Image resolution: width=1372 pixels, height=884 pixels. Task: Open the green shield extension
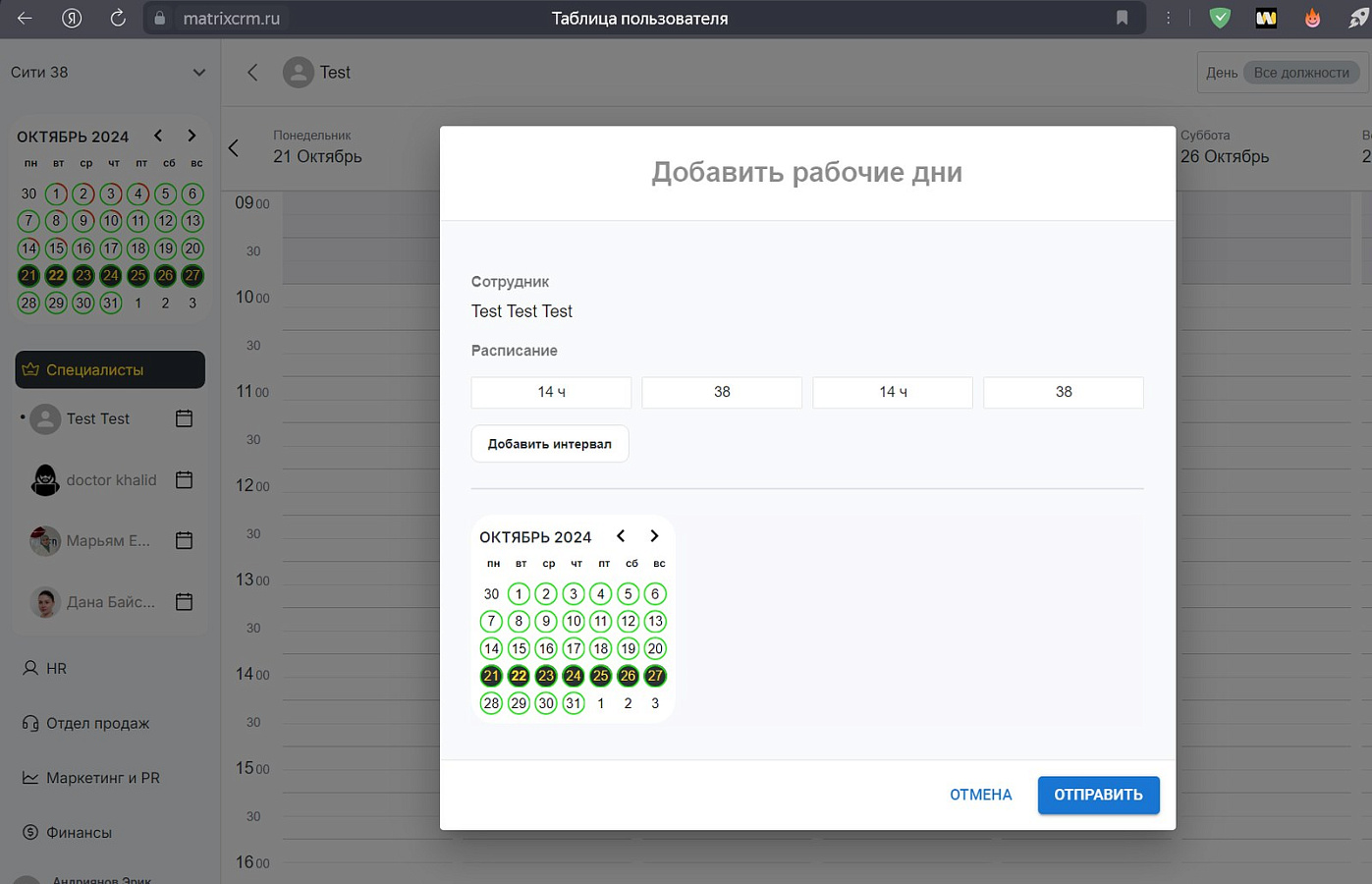1220,18
